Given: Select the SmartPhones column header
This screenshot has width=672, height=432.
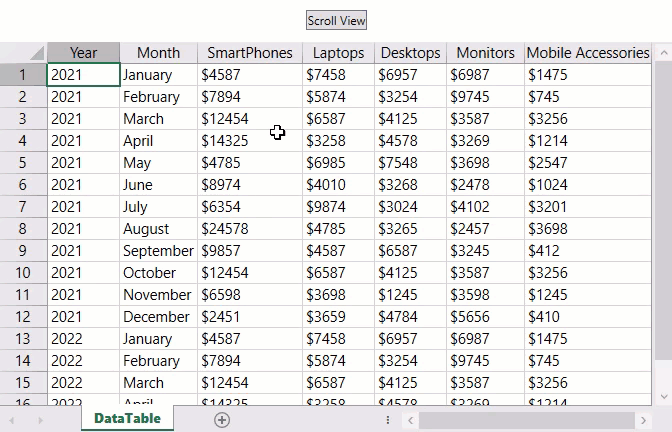Looking at the screenshot, I should (250, 53).
